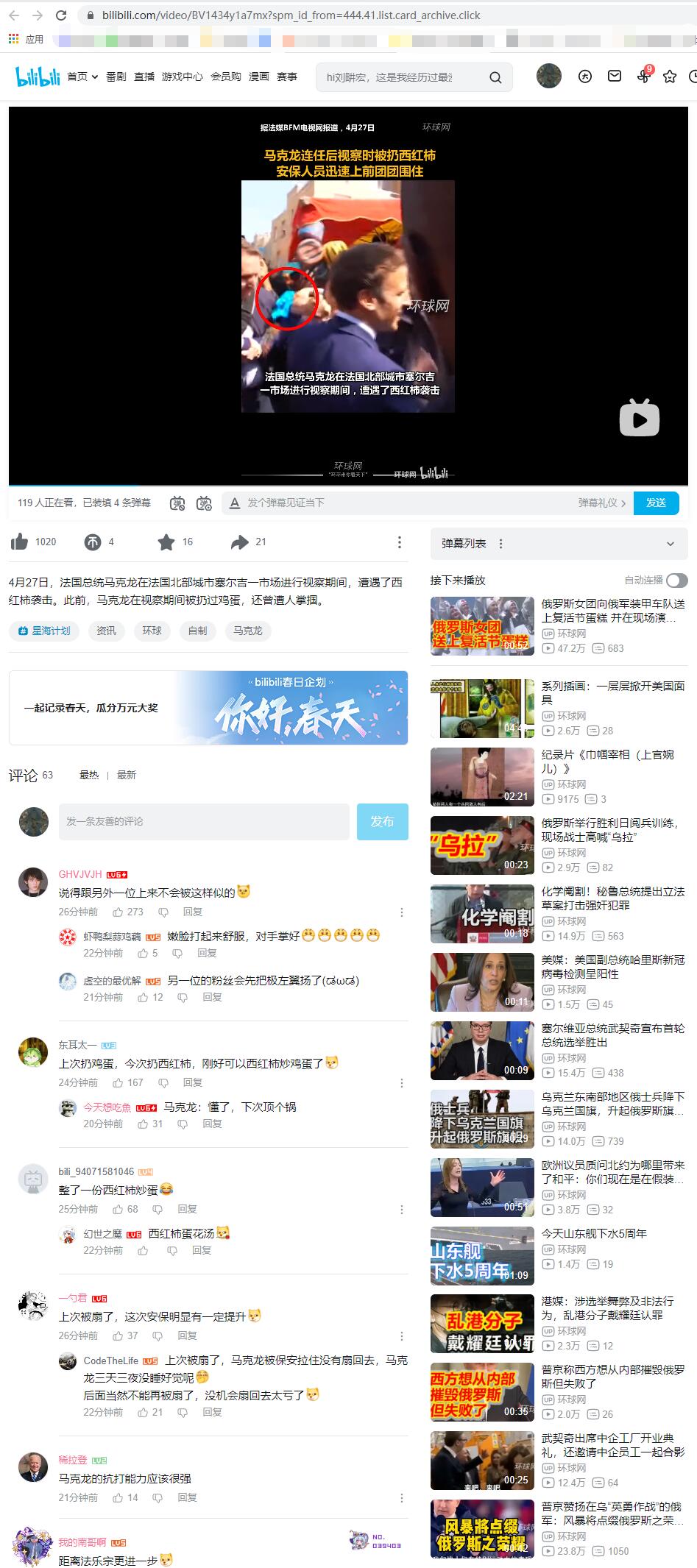Viewport: 697px width, 1568px height.
Task: Switch comments to 最新 sorting
Action: (127, 775)
